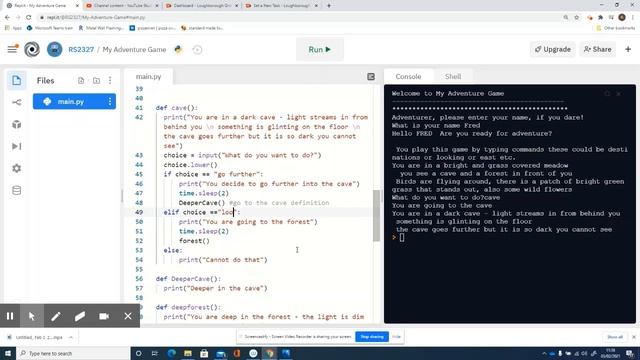This screenshot has height=360, width=640.
Task: Open the Replit hamburger menu
Action: point(12,49)
